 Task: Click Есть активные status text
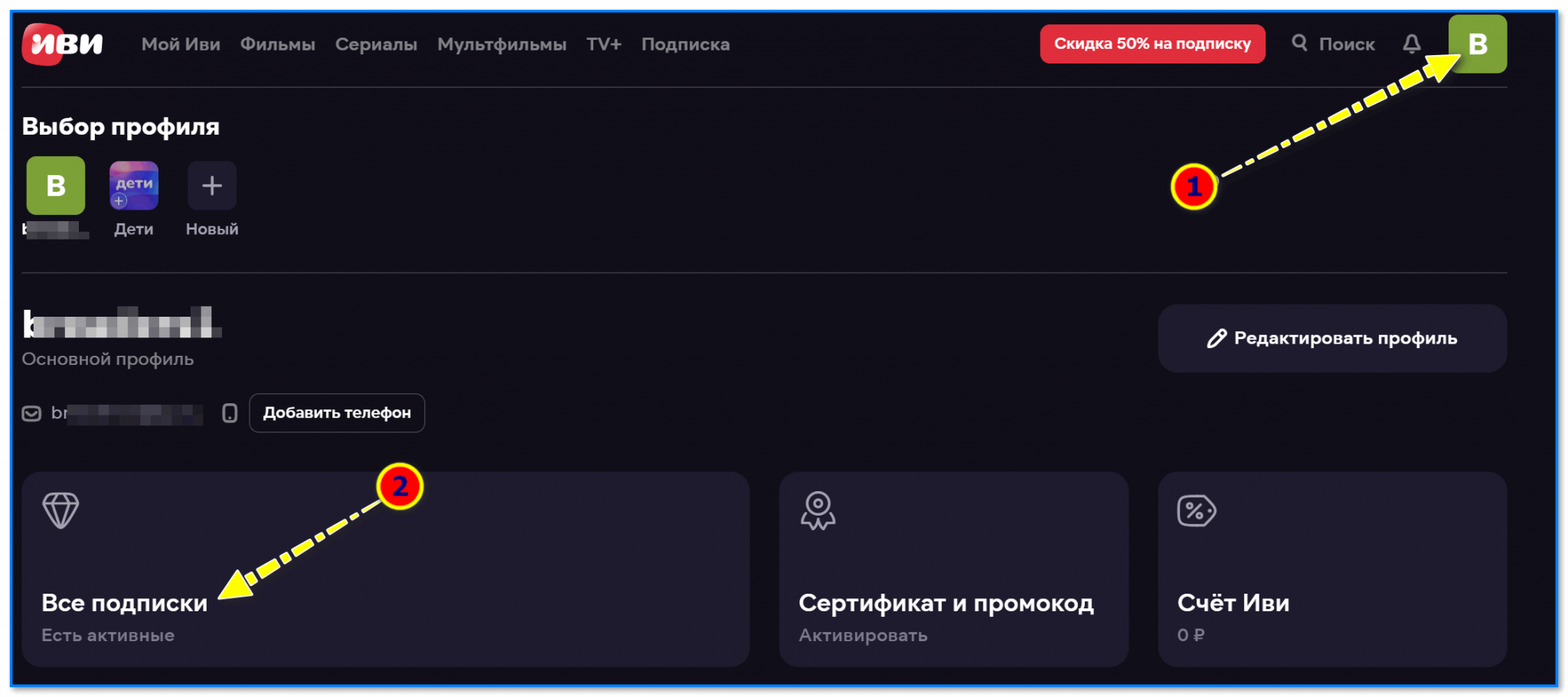point(108,635)
